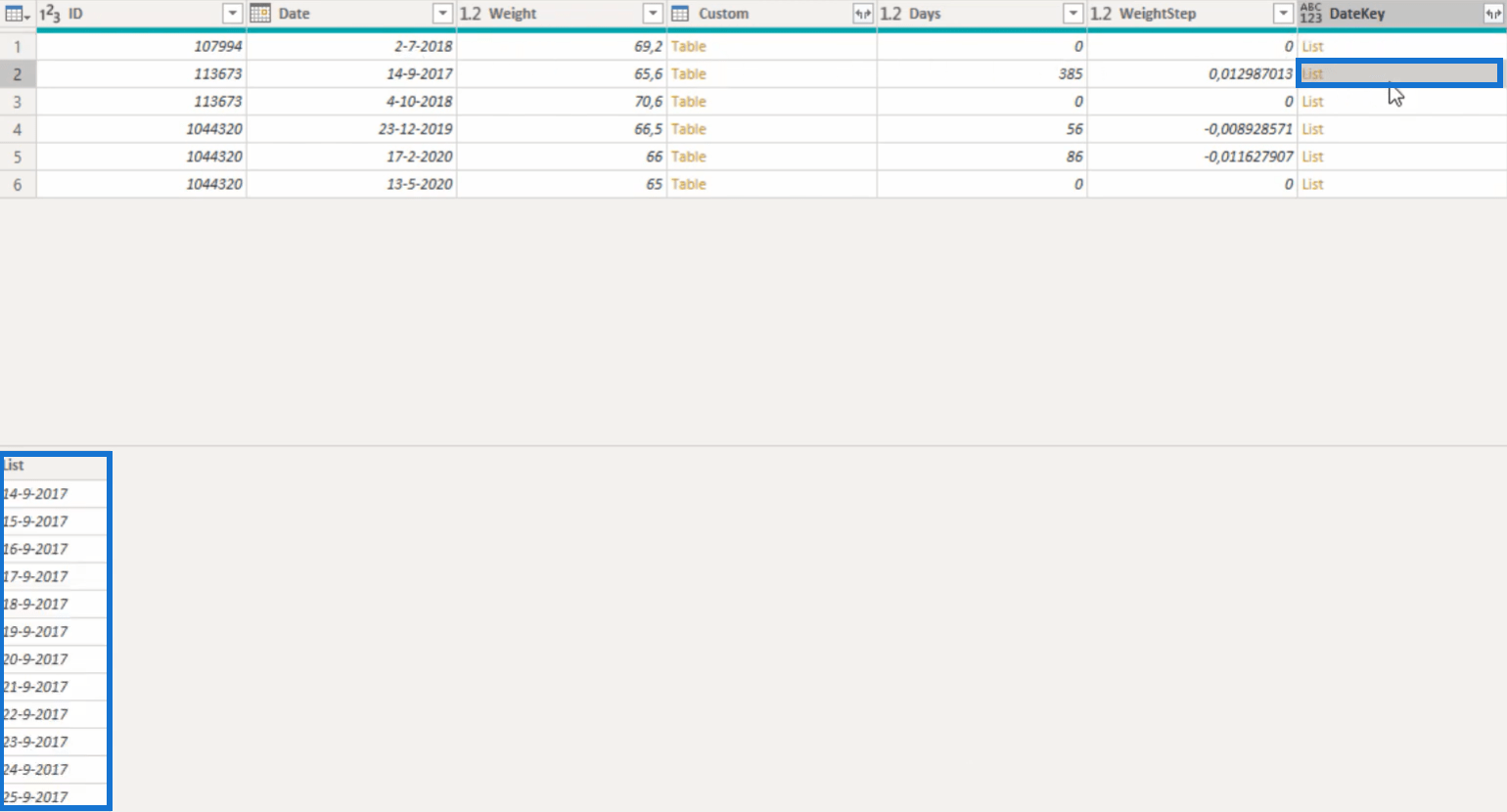
Task: Select the WeightStep column header
Action: (x=1192, y=14)
